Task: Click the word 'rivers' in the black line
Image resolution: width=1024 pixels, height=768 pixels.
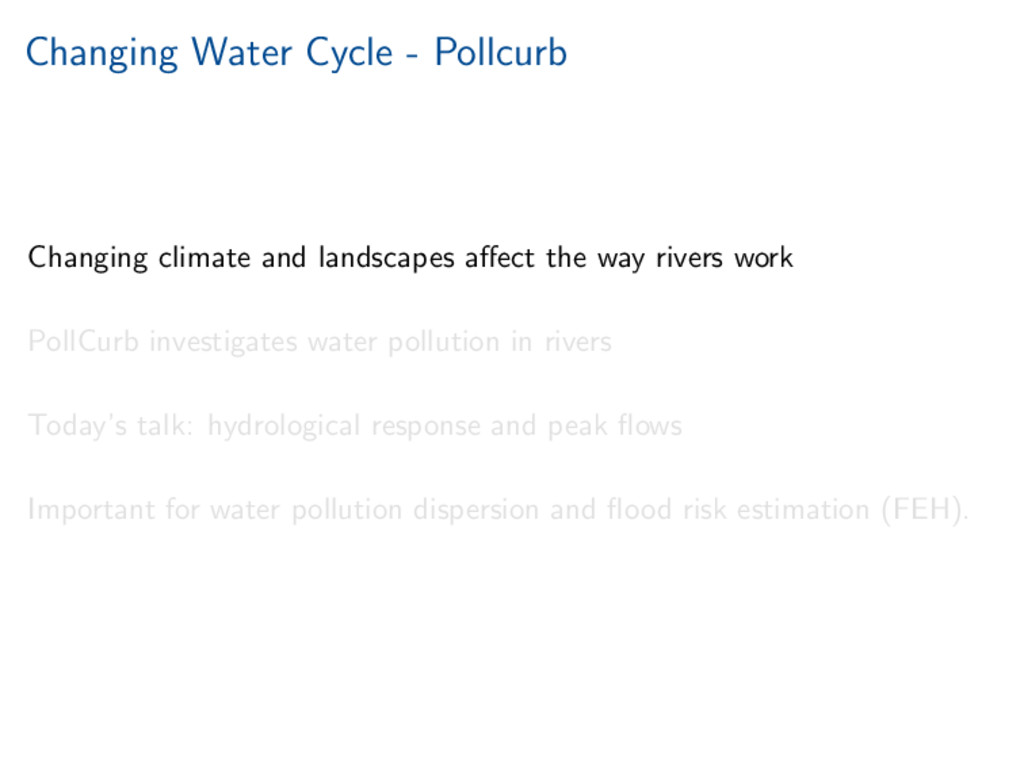Action: click(x=690, y=258)
